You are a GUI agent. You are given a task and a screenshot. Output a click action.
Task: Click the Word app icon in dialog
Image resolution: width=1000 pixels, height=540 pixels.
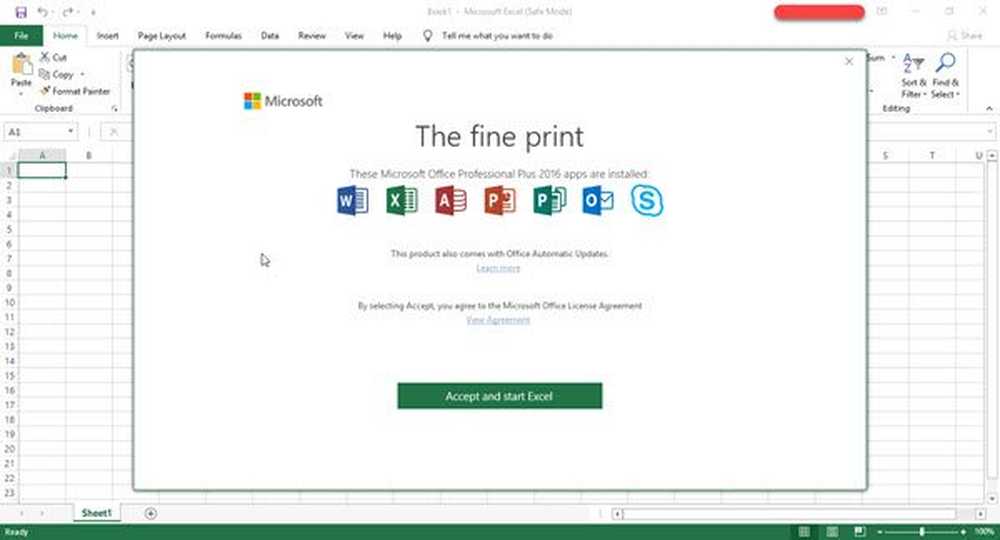pyautogui.click(x=353, y=201)
